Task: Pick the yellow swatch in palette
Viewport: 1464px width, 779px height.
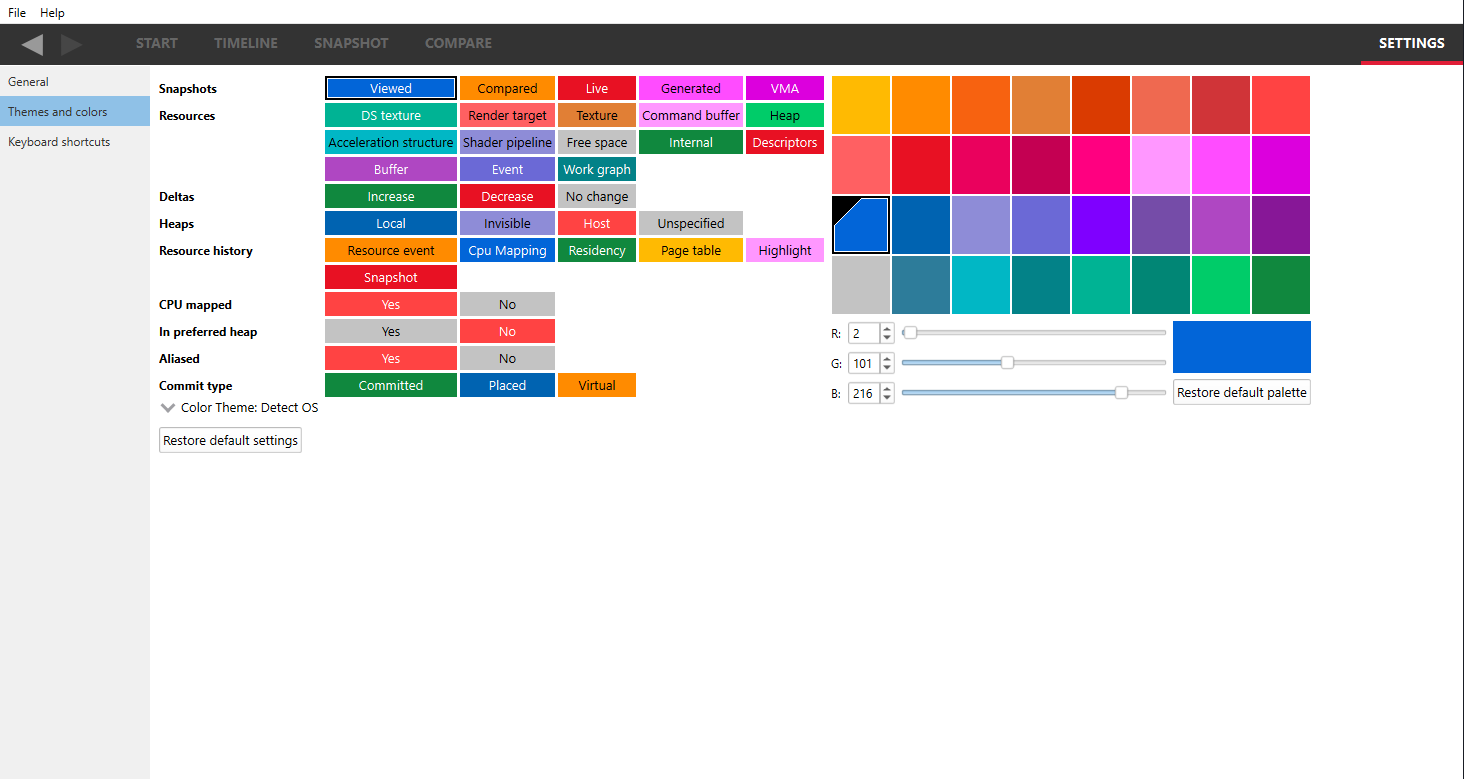Action: click(861, 105)
